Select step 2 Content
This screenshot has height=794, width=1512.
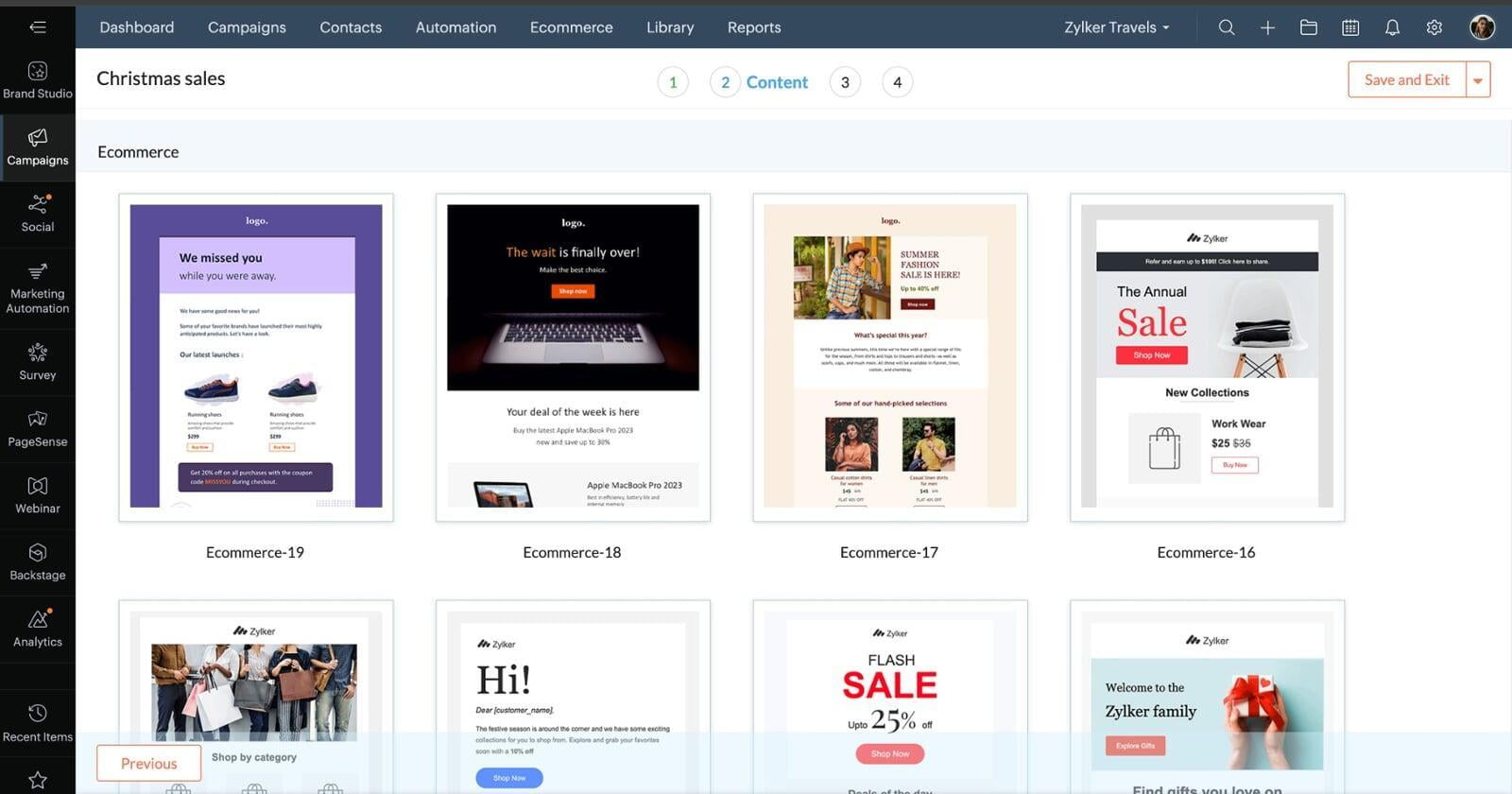(x=760, y=82)
